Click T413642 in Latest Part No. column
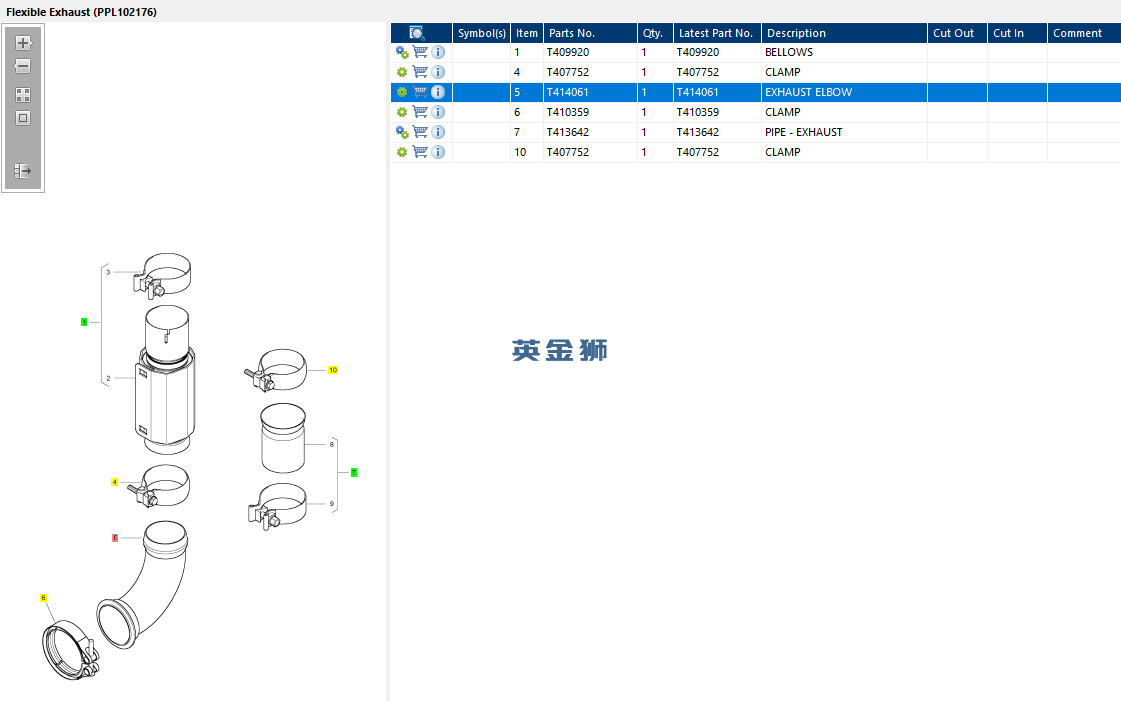This screenshot has width=1121, height=701. pos(698,132)
